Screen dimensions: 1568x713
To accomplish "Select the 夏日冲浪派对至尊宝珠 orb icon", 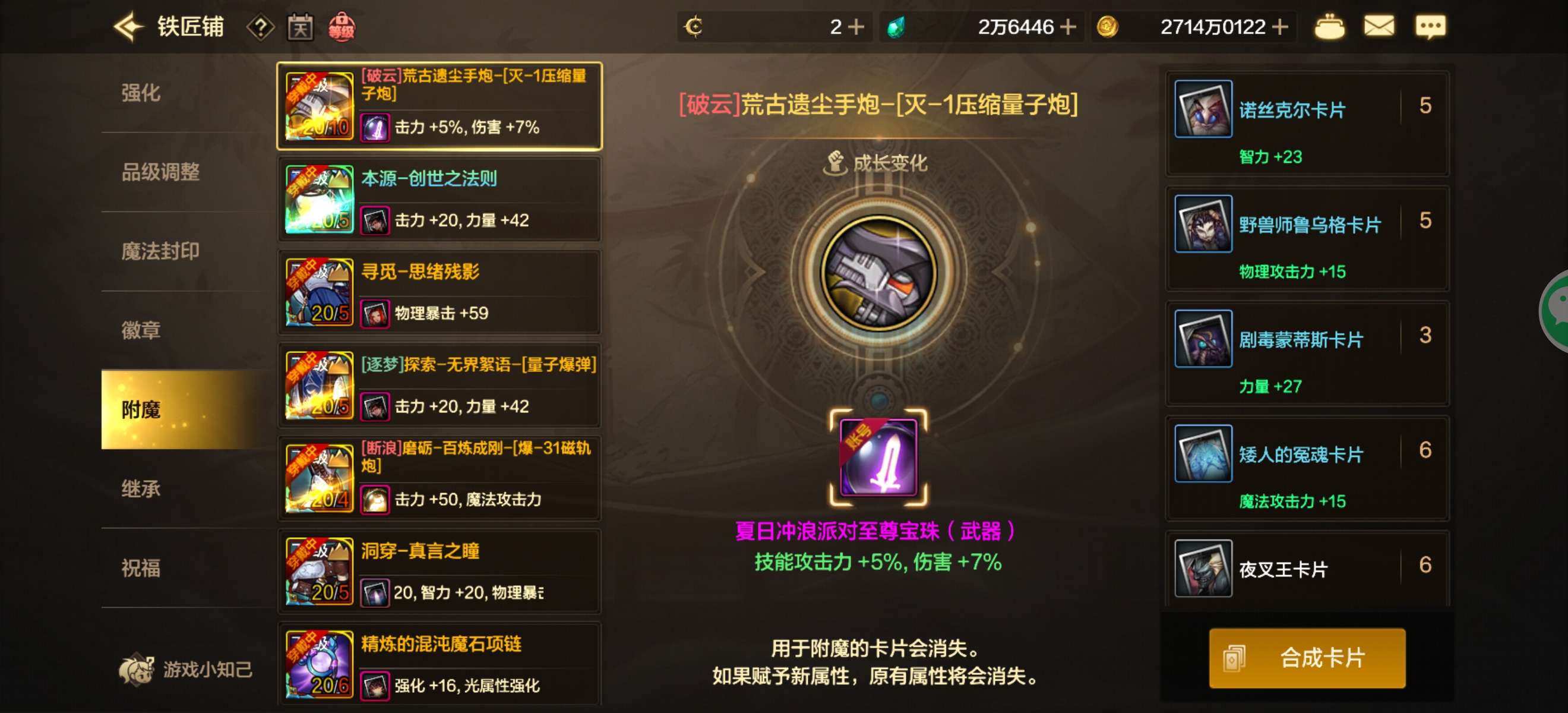I will 878,458.
